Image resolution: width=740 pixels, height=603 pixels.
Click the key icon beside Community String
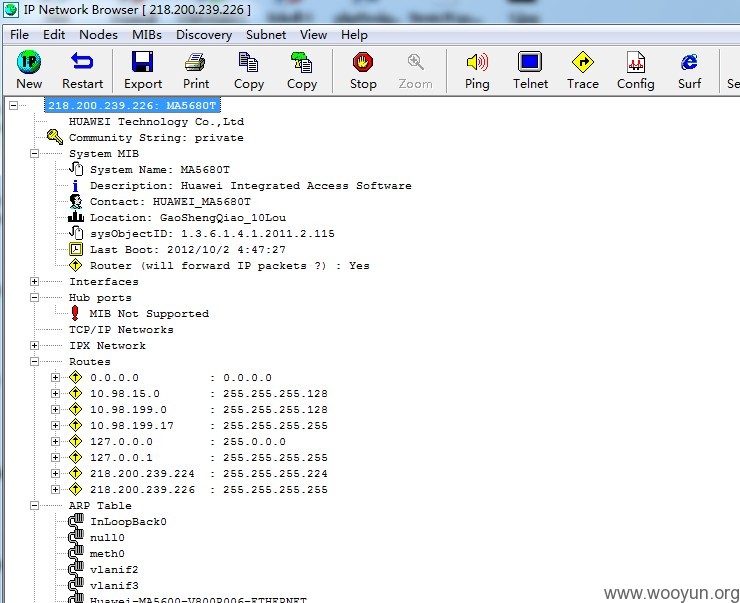[x=55, y=137]
